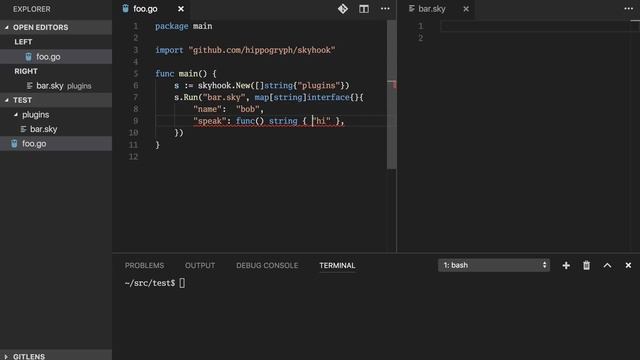Click the Go file icon beside foo.go in TEST tree
The height and width of the screenshot is (360, 640).
pyautogui.click(x=14, y=144)
